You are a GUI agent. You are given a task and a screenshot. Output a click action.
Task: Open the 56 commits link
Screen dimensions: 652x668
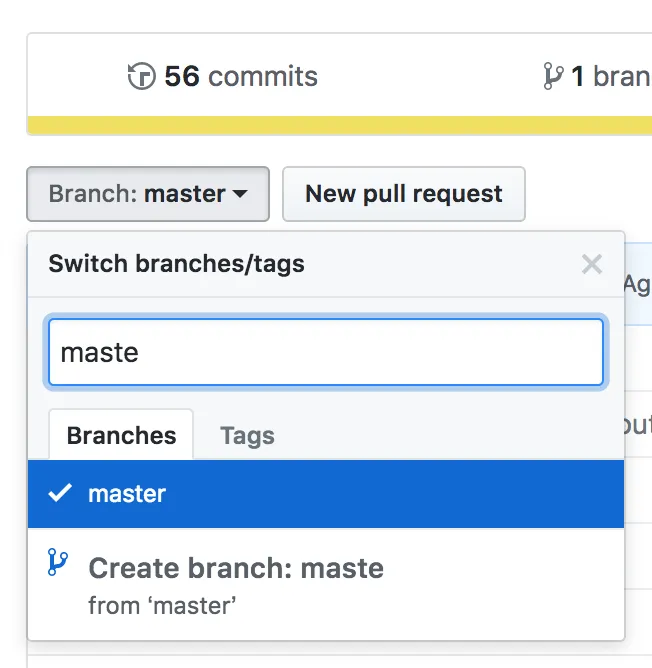(x=224, y=77)
